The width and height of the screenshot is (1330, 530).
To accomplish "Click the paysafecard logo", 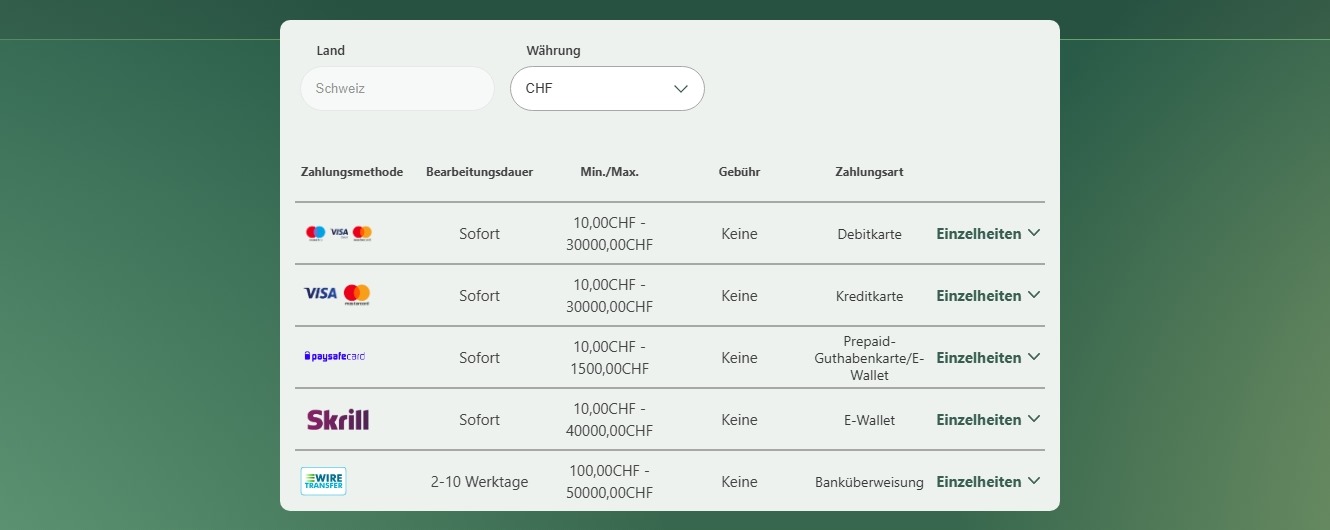I will 335,356.
